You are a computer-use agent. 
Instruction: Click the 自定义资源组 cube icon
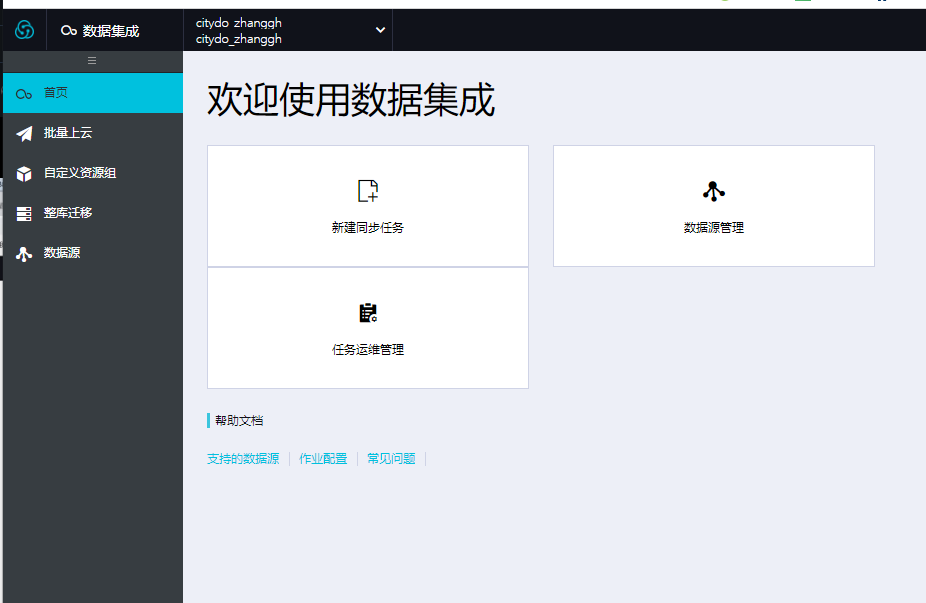coord(24,174)
